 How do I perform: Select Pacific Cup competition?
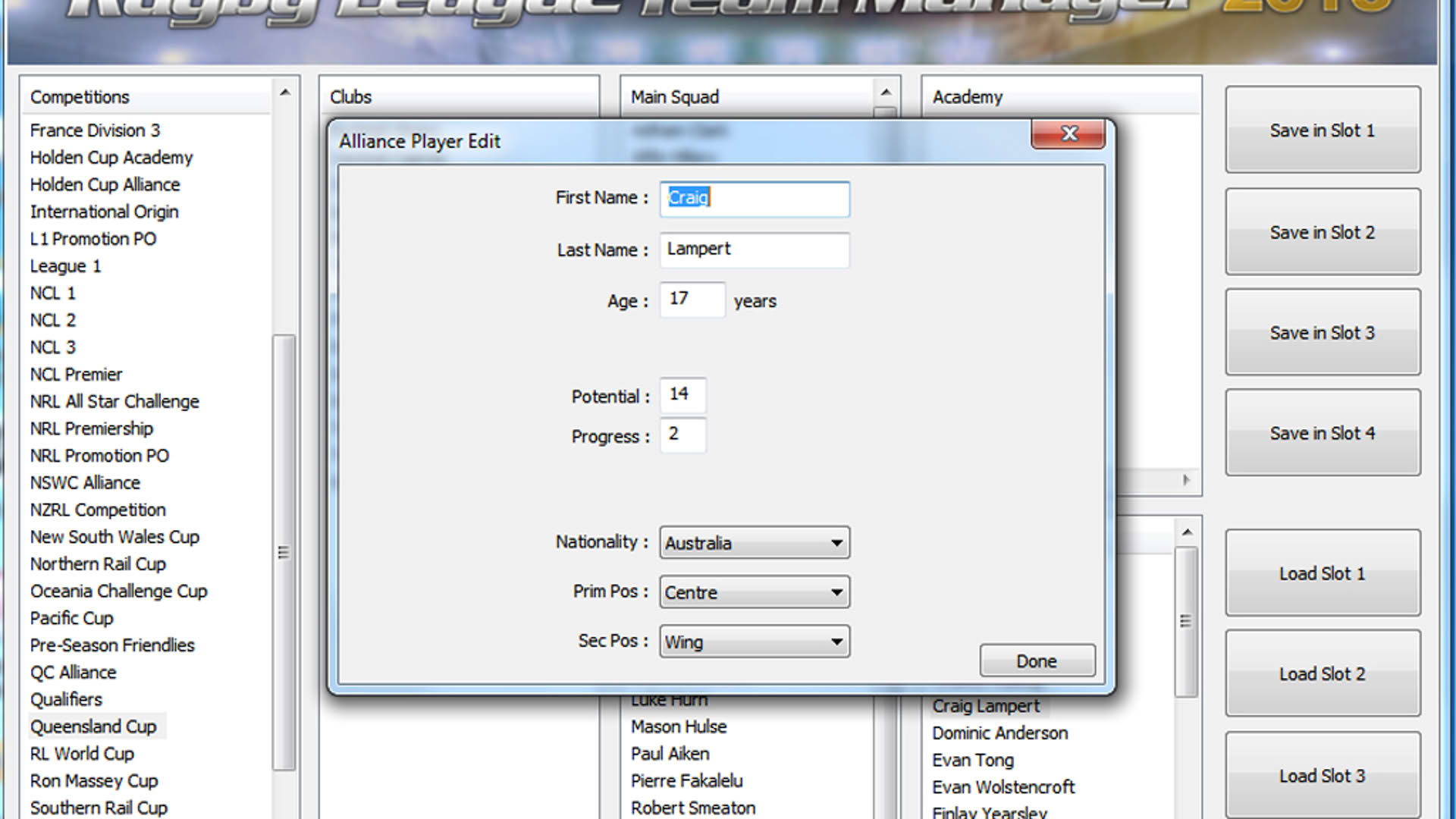(72, 618)
